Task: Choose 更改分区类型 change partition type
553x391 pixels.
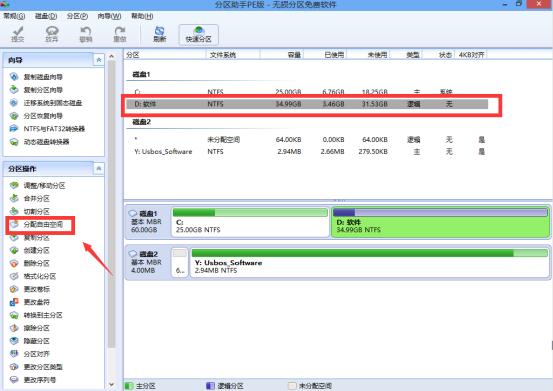Action: coord(36,367)
